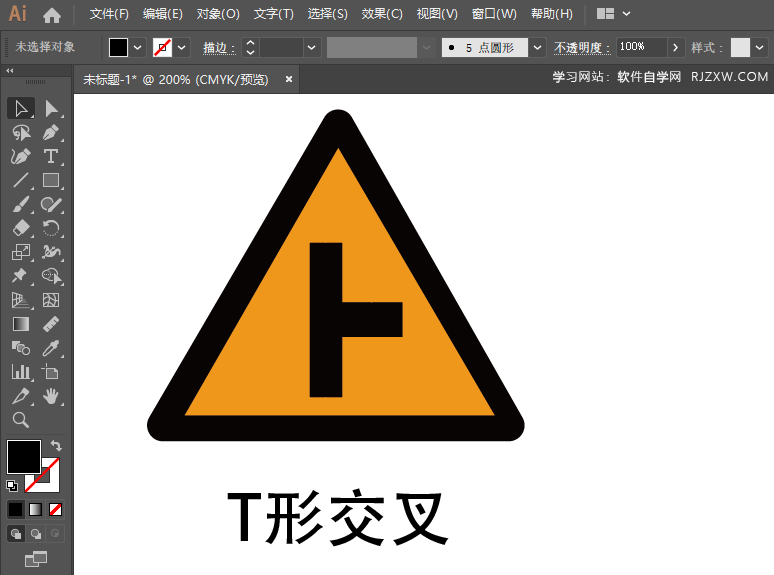Select the Paintbrush tool
Viewport: 774px width, 575px height.
tap(21, 204)
